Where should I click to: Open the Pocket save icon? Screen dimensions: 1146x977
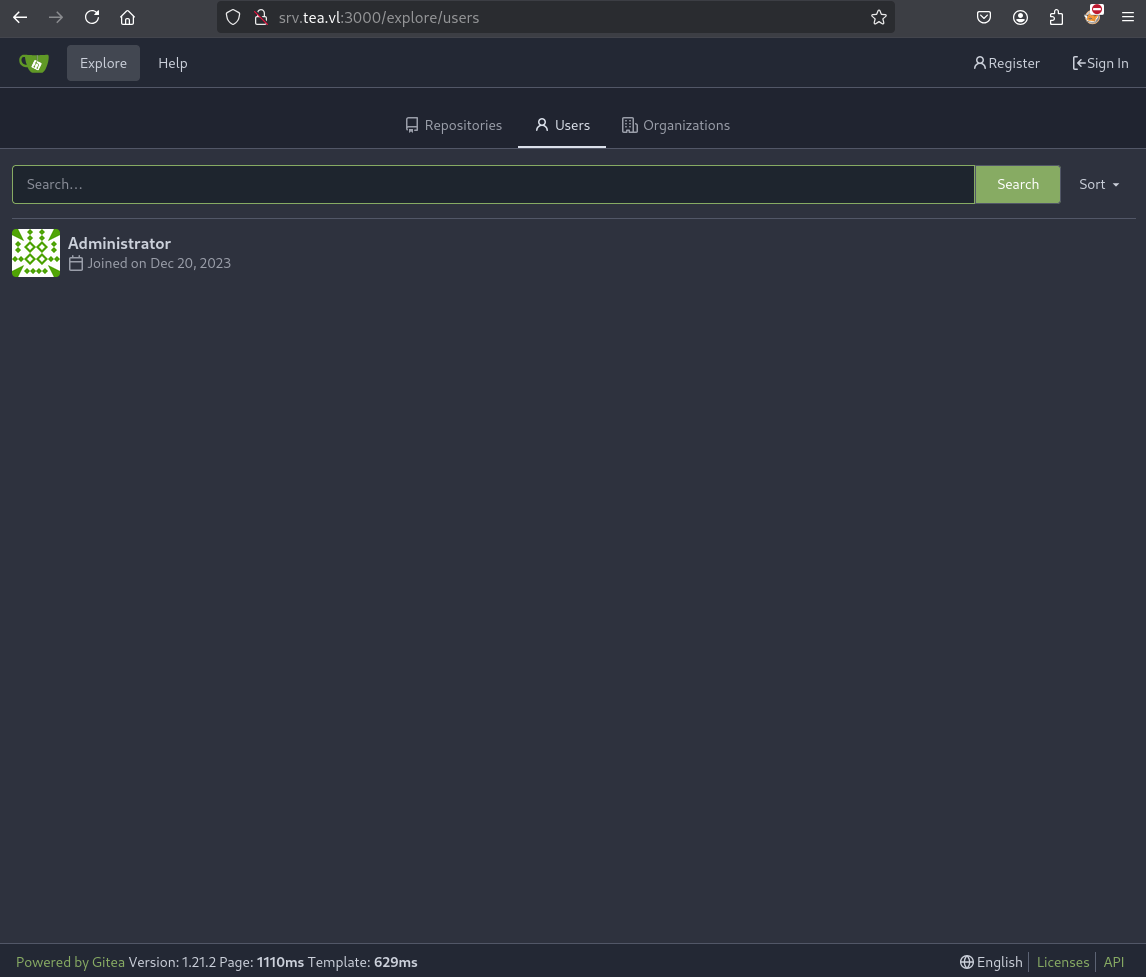[984, 18]
